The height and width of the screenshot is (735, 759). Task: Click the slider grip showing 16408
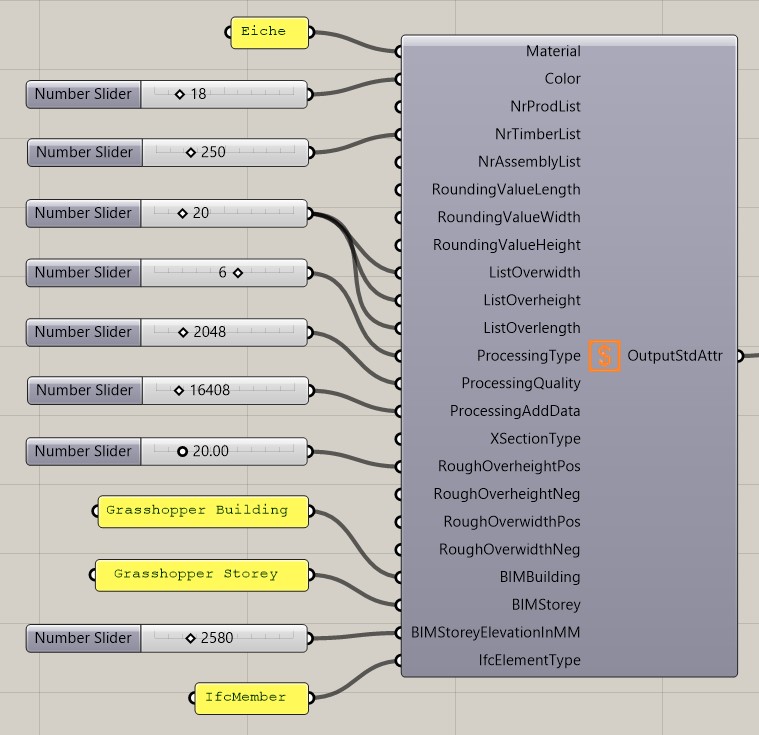179,390
